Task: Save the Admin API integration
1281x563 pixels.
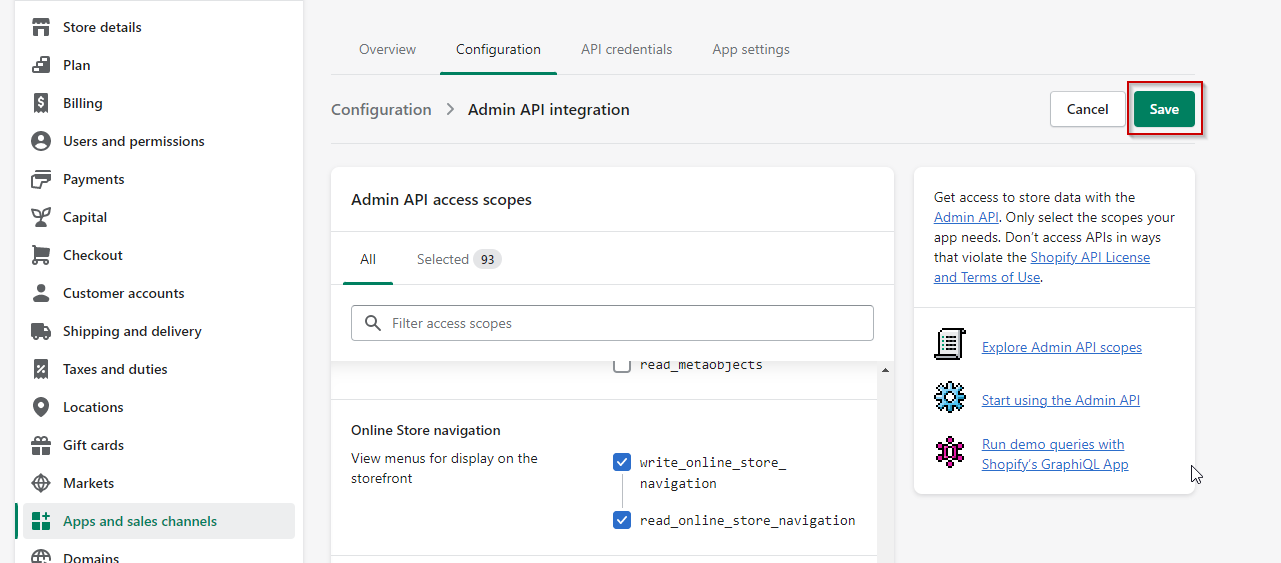Action: tap(1164, 109)
